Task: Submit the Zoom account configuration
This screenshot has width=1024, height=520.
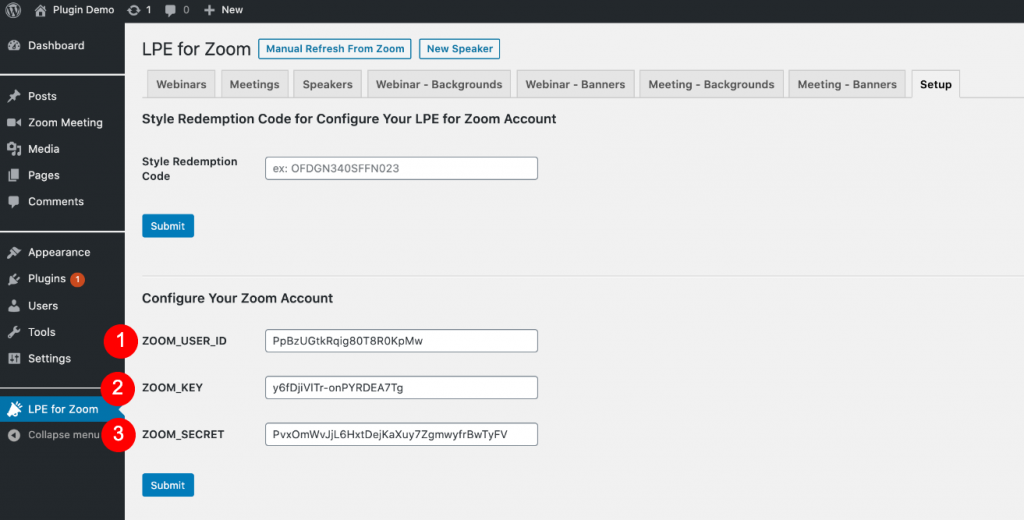Action: click(168, 485)
